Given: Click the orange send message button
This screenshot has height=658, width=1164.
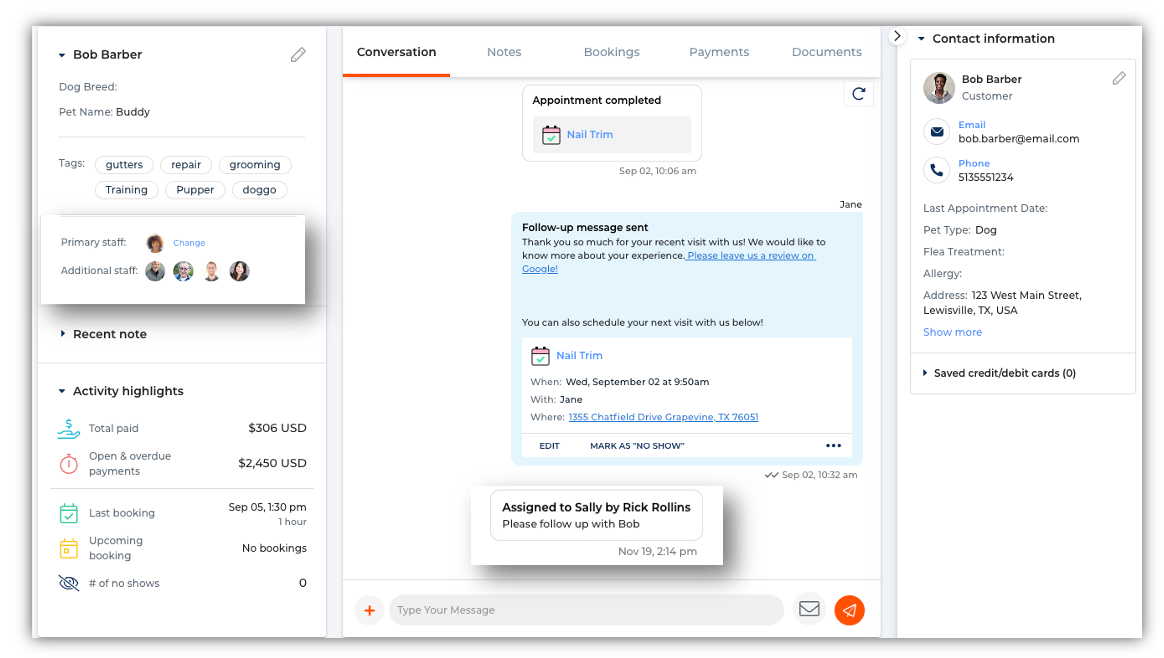Looking at the screenshot, I should 849,610.
